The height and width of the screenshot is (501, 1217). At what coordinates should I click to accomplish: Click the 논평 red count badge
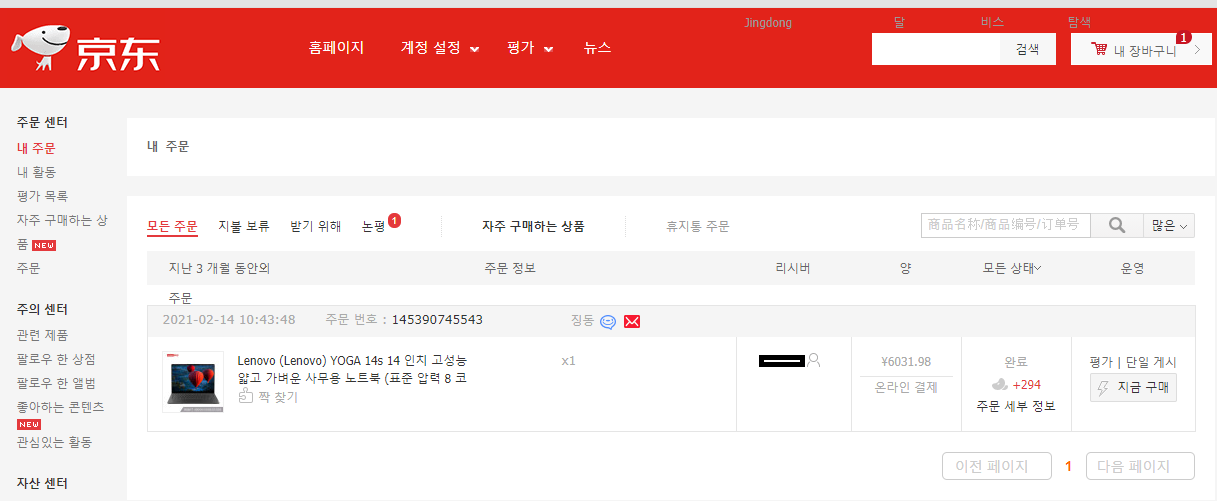(x=394, y=220)
